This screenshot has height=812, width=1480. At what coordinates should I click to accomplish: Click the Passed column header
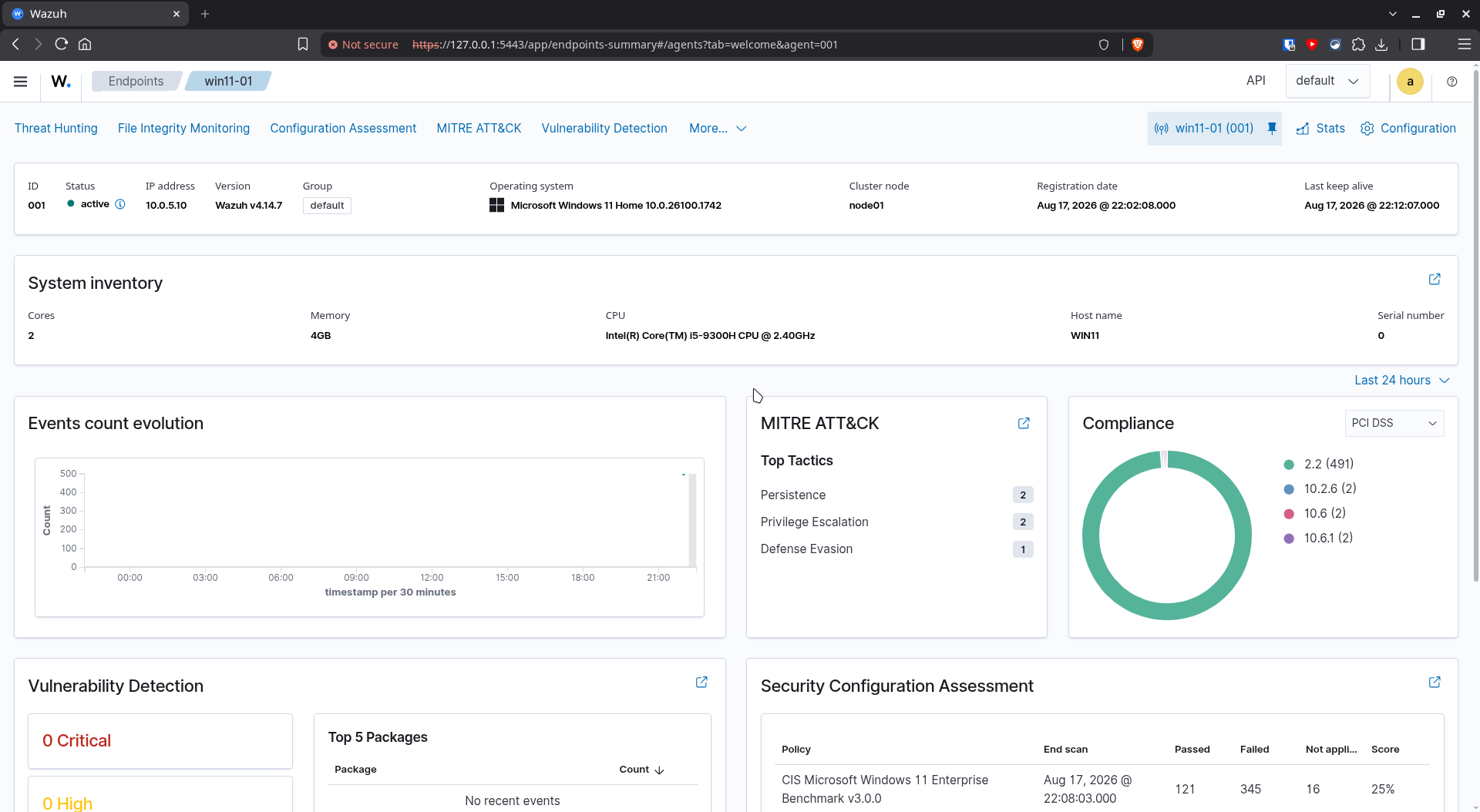click(x=1192, y=750)
